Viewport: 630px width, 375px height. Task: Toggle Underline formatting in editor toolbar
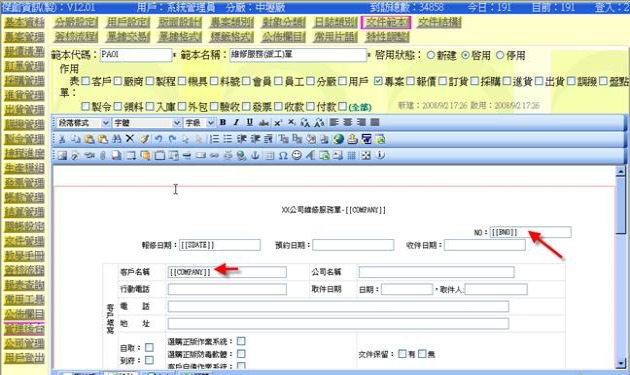click(250, 122)
